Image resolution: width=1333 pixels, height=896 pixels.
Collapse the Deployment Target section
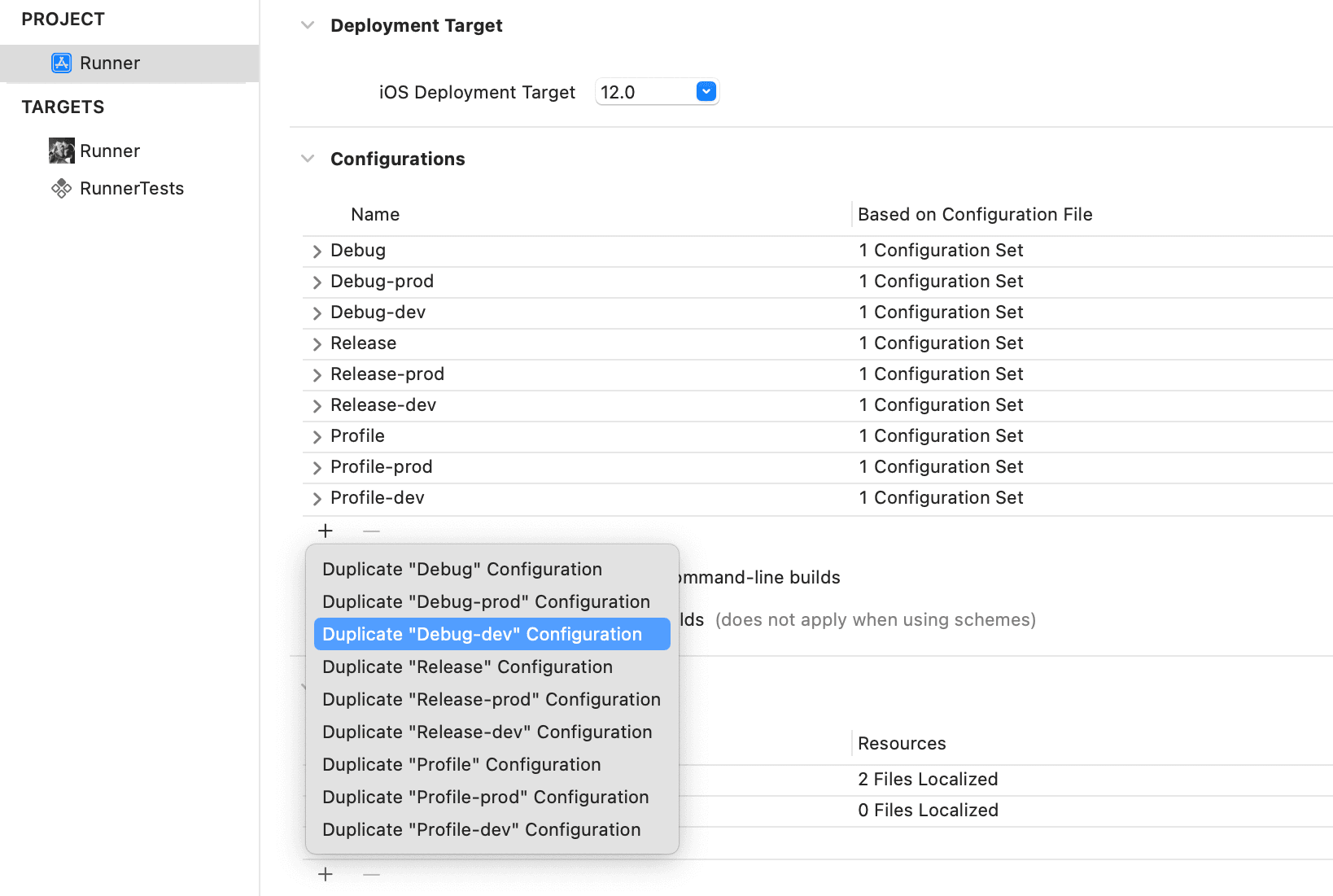pos(308,25)
